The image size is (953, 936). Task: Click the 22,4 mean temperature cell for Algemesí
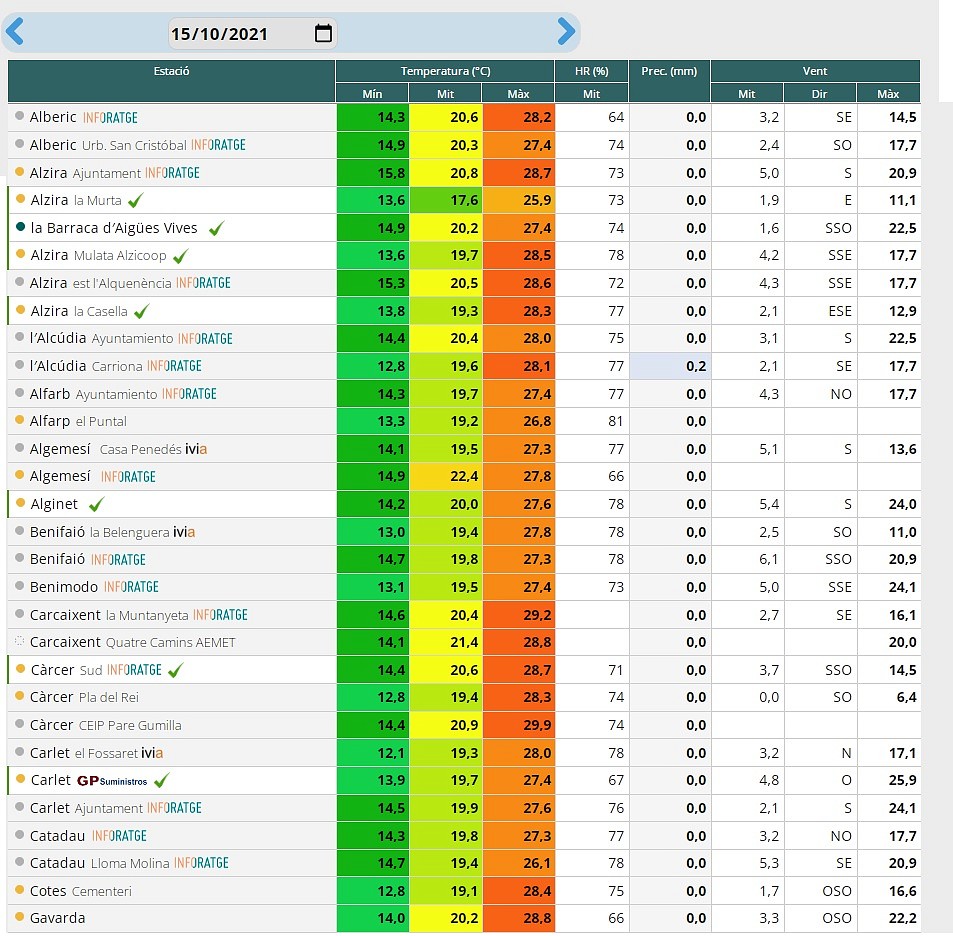point(446,477)
